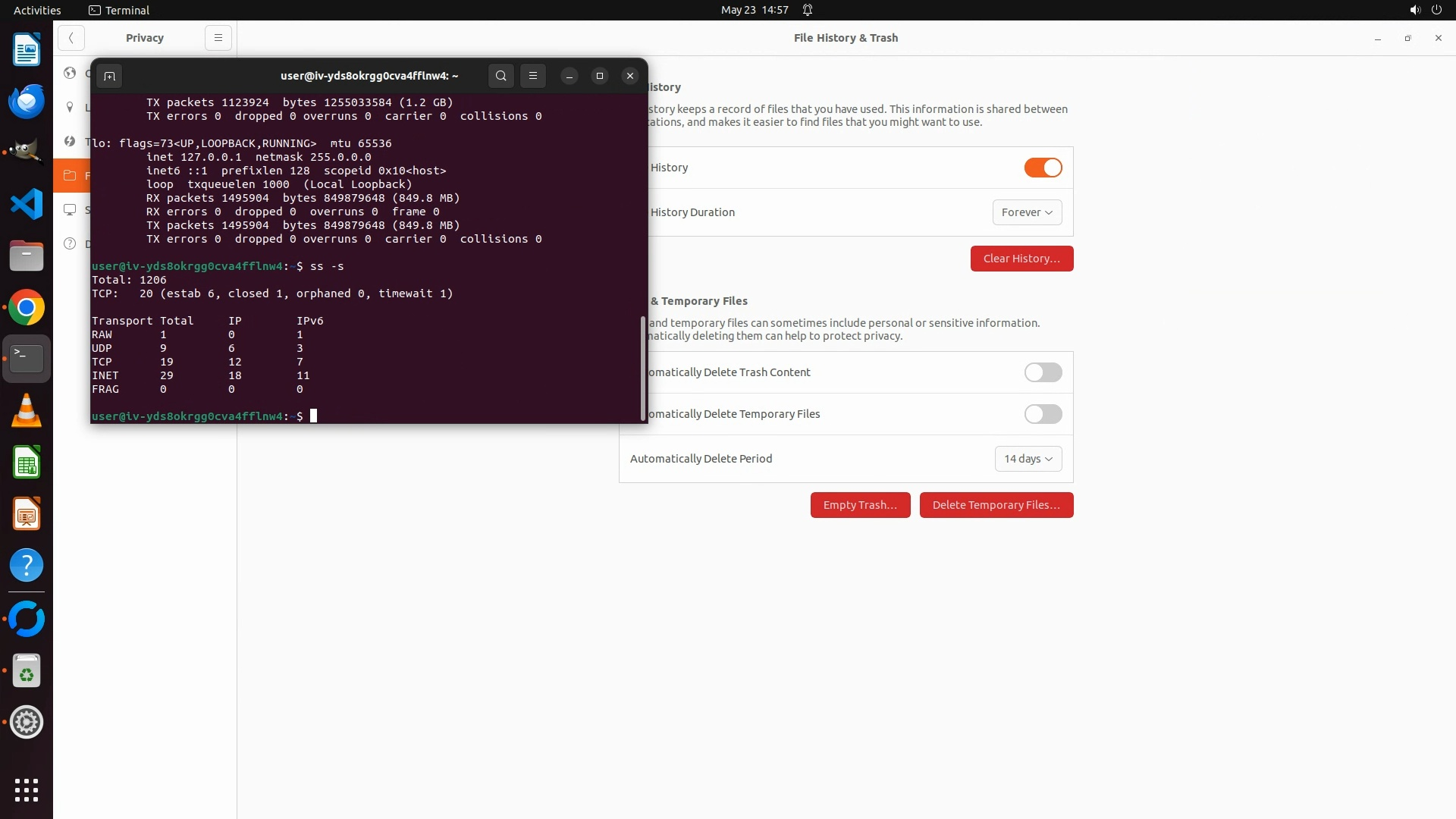The image size is (1456, 819).
Task: Open Privacy panel hamburger menu
Action: tap(218, 38)
